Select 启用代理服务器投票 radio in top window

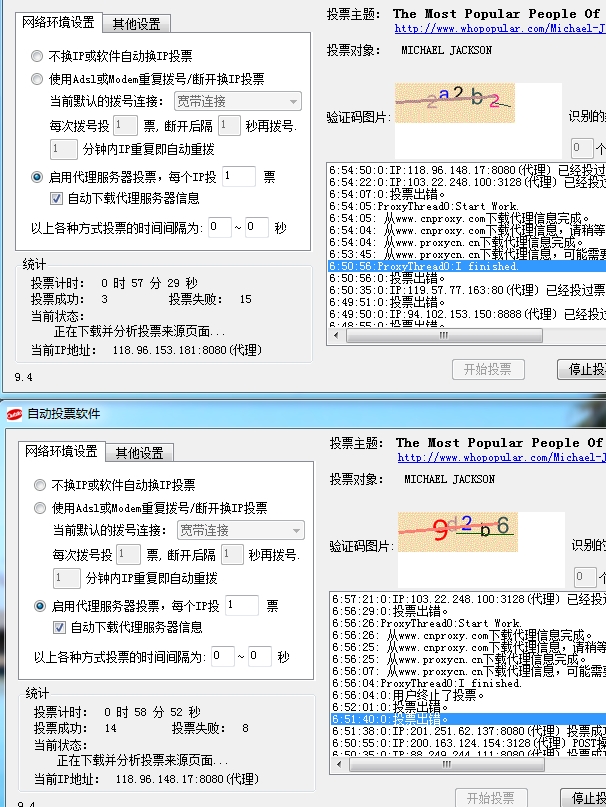point(37,177)
